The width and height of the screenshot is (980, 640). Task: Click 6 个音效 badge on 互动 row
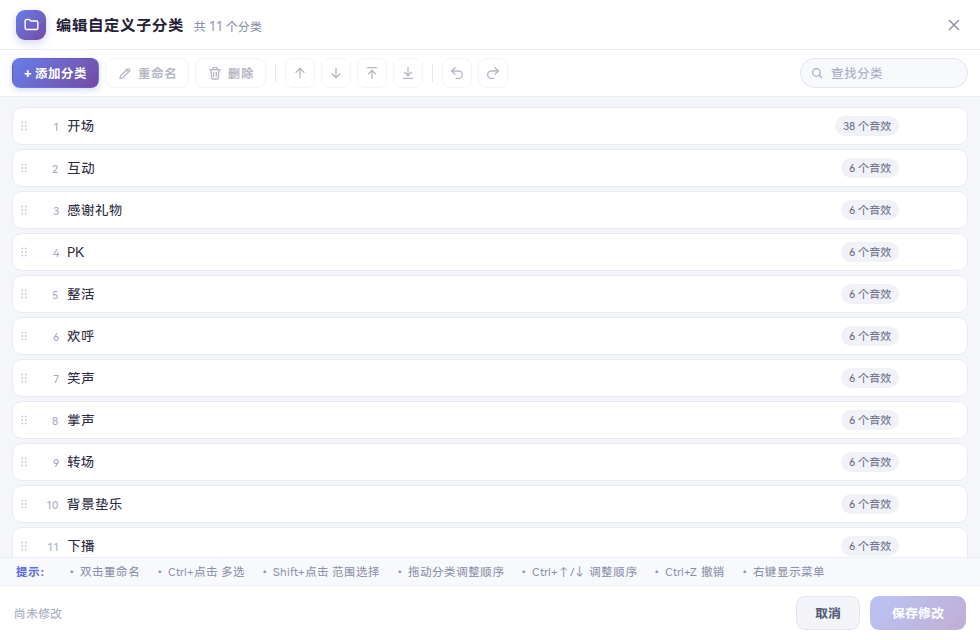pyautogui.click(x=870, y=168)
